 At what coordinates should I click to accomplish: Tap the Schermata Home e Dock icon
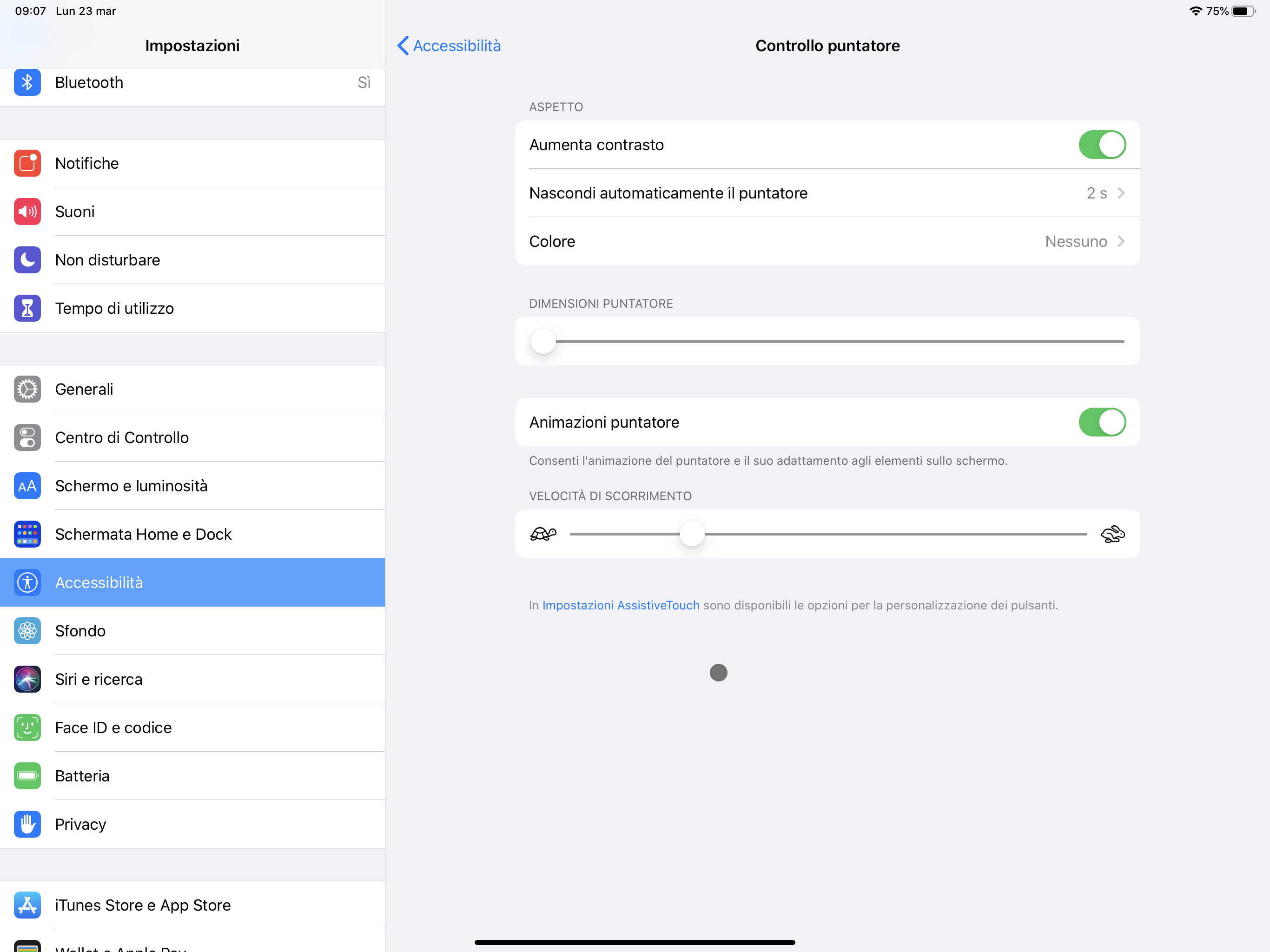coord(27,534)
